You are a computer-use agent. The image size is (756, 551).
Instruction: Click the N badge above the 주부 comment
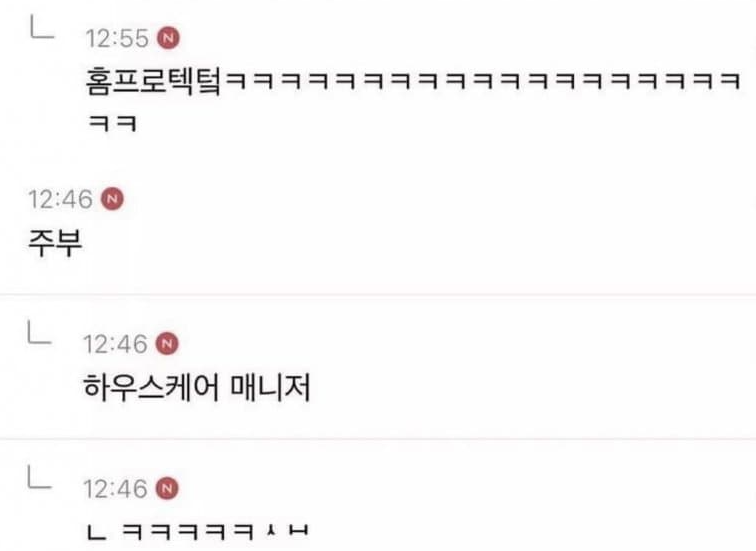112,199
